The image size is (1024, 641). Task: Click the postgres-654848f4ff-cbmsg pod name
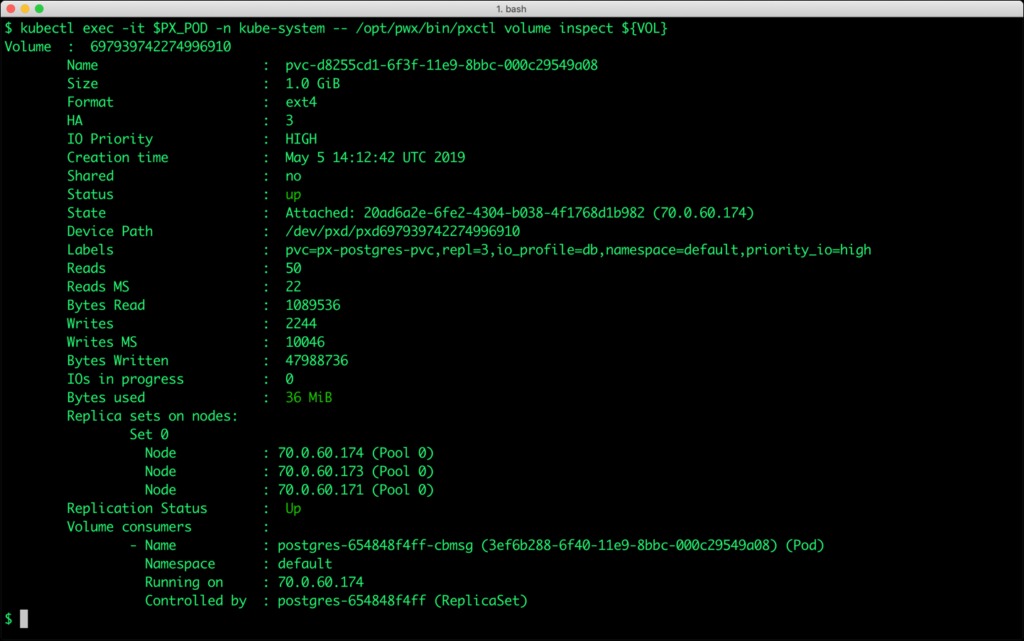377,545
